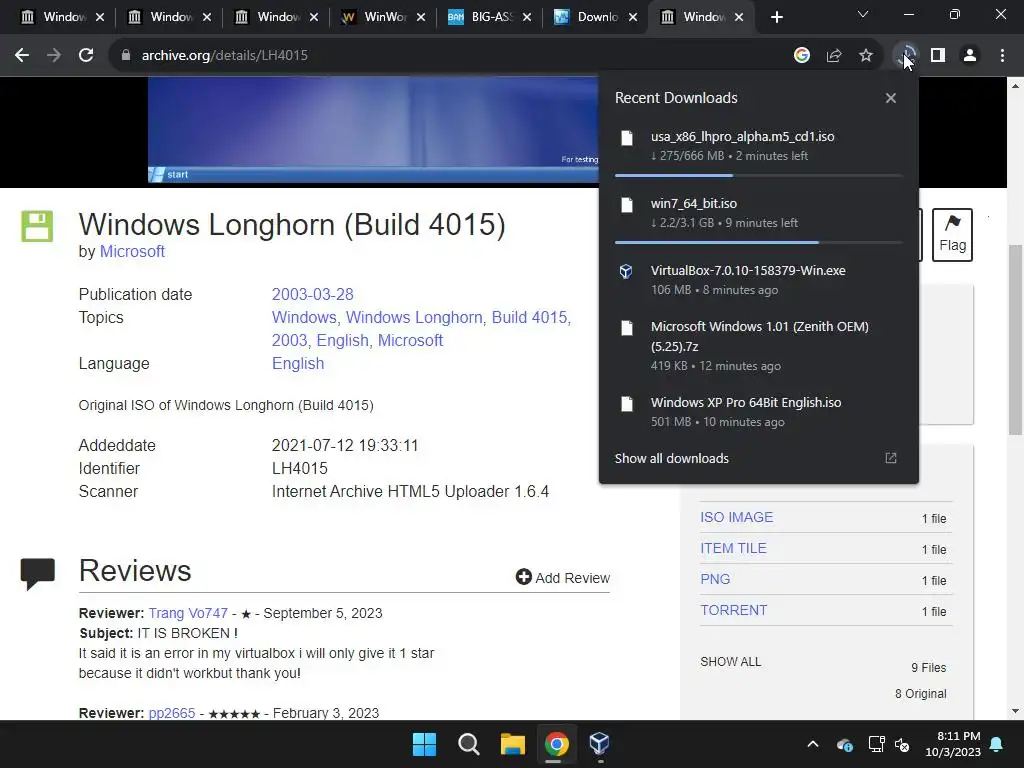This screenshot has height=768, width=1024.
Task: Open File Explorer from taskbar
Action: click(x=513, y=744)
